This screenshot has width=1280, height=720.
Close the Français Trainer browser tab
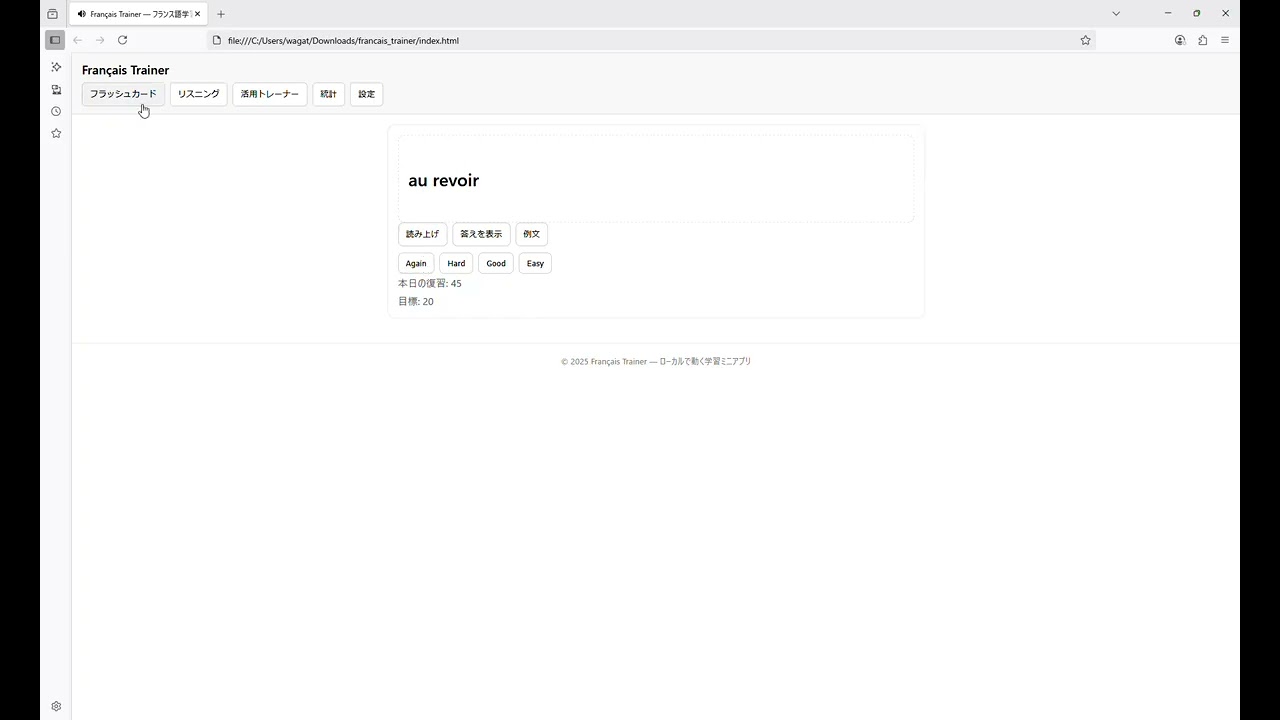click(x=198, y=14)
